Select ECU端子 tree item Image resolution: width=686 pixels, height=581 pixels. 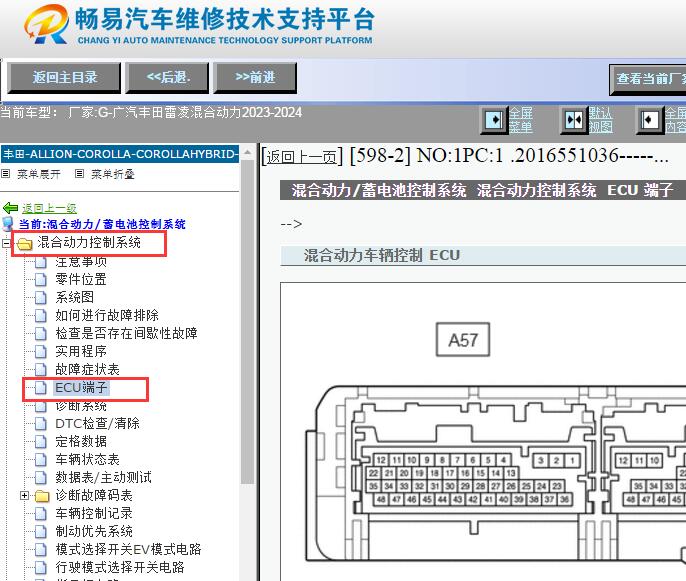tap(81, 388)
